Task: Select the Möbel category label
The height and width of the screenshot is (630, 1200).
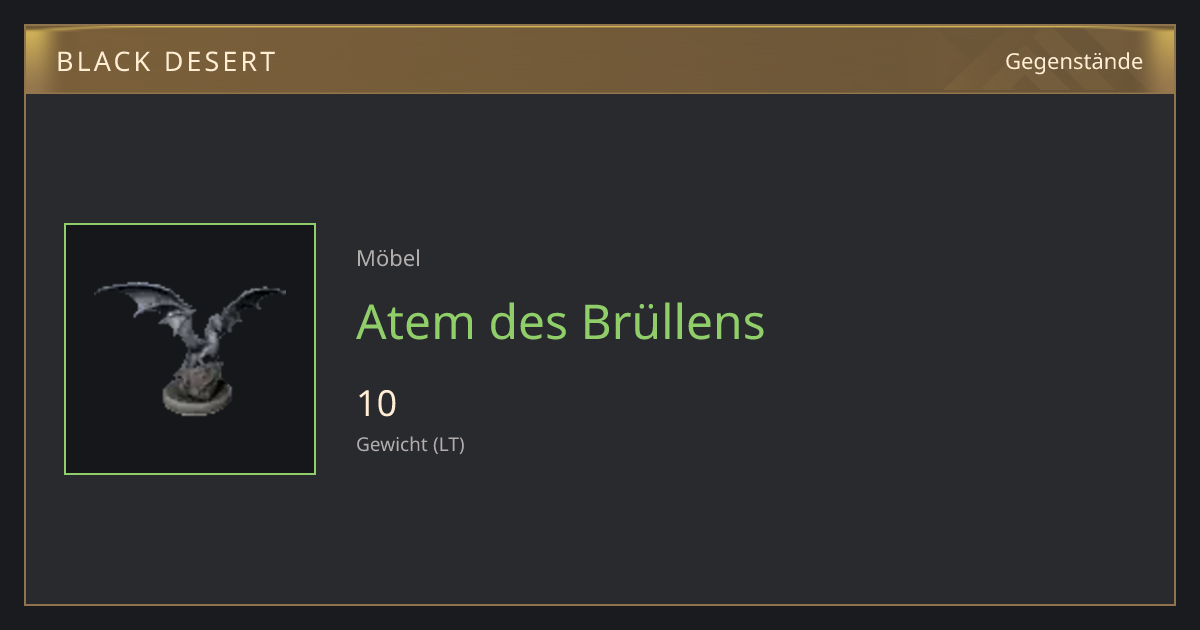Action: (388, 258)
